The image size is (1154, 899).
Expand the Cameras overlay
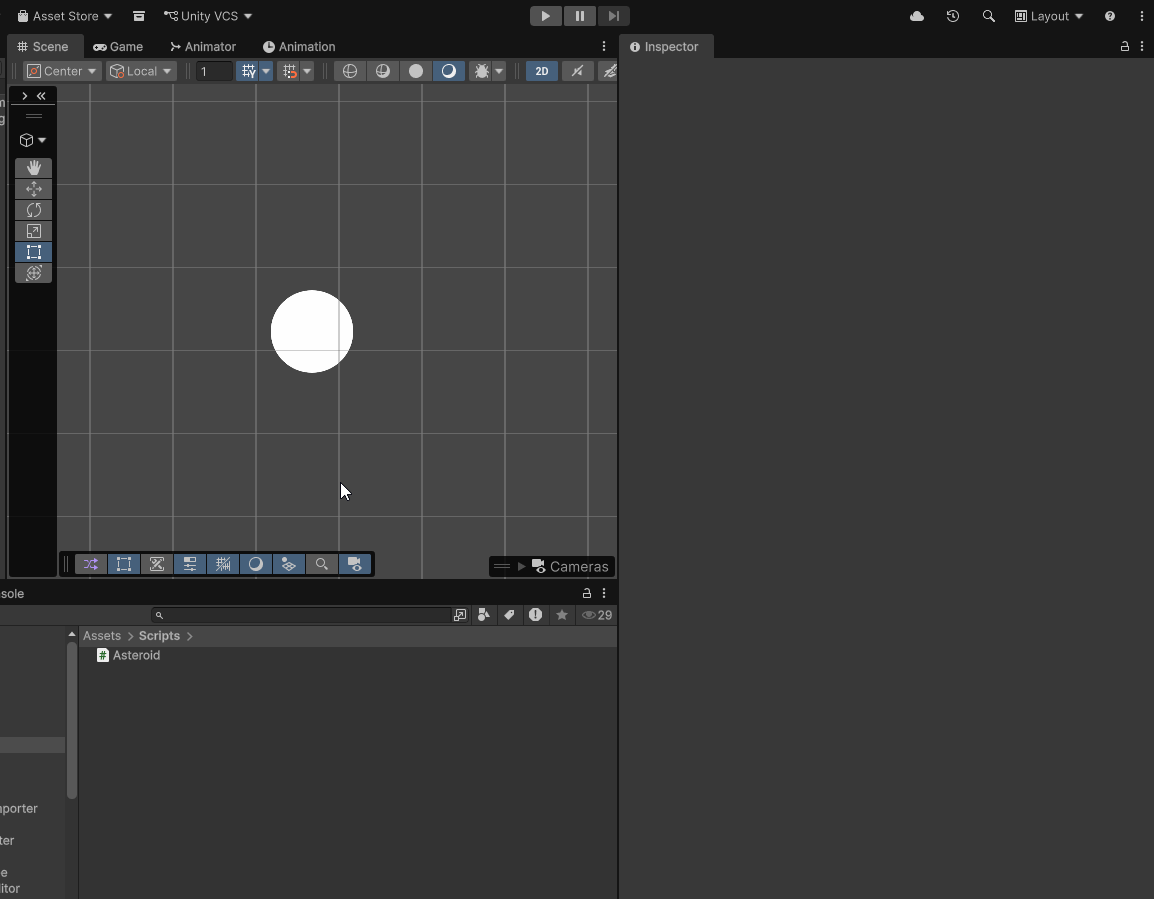pyautogui.click(x=521, y=566)
